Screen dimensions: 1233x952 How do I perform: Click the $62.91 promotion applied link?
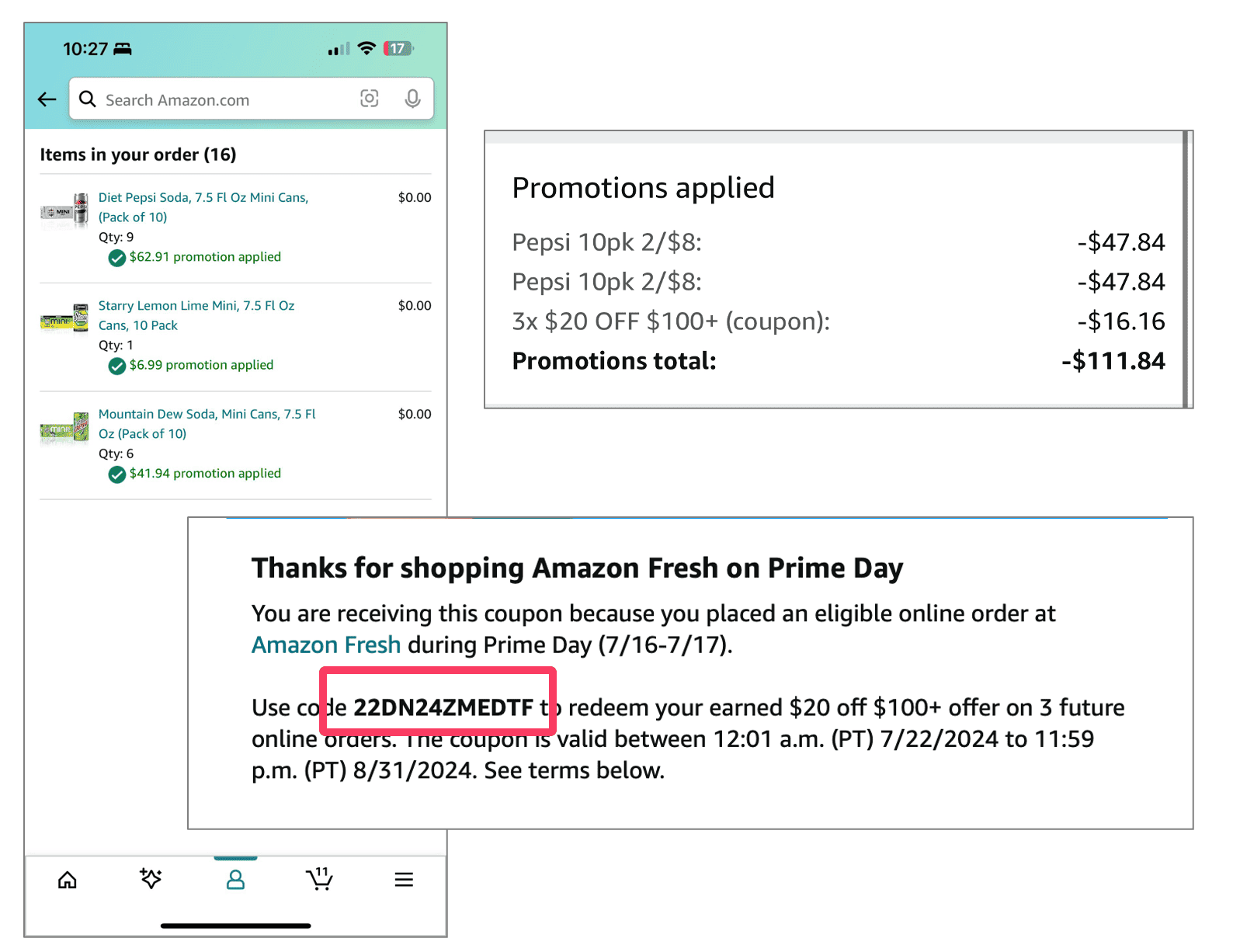pyautogui.click(x=205, y=257)
